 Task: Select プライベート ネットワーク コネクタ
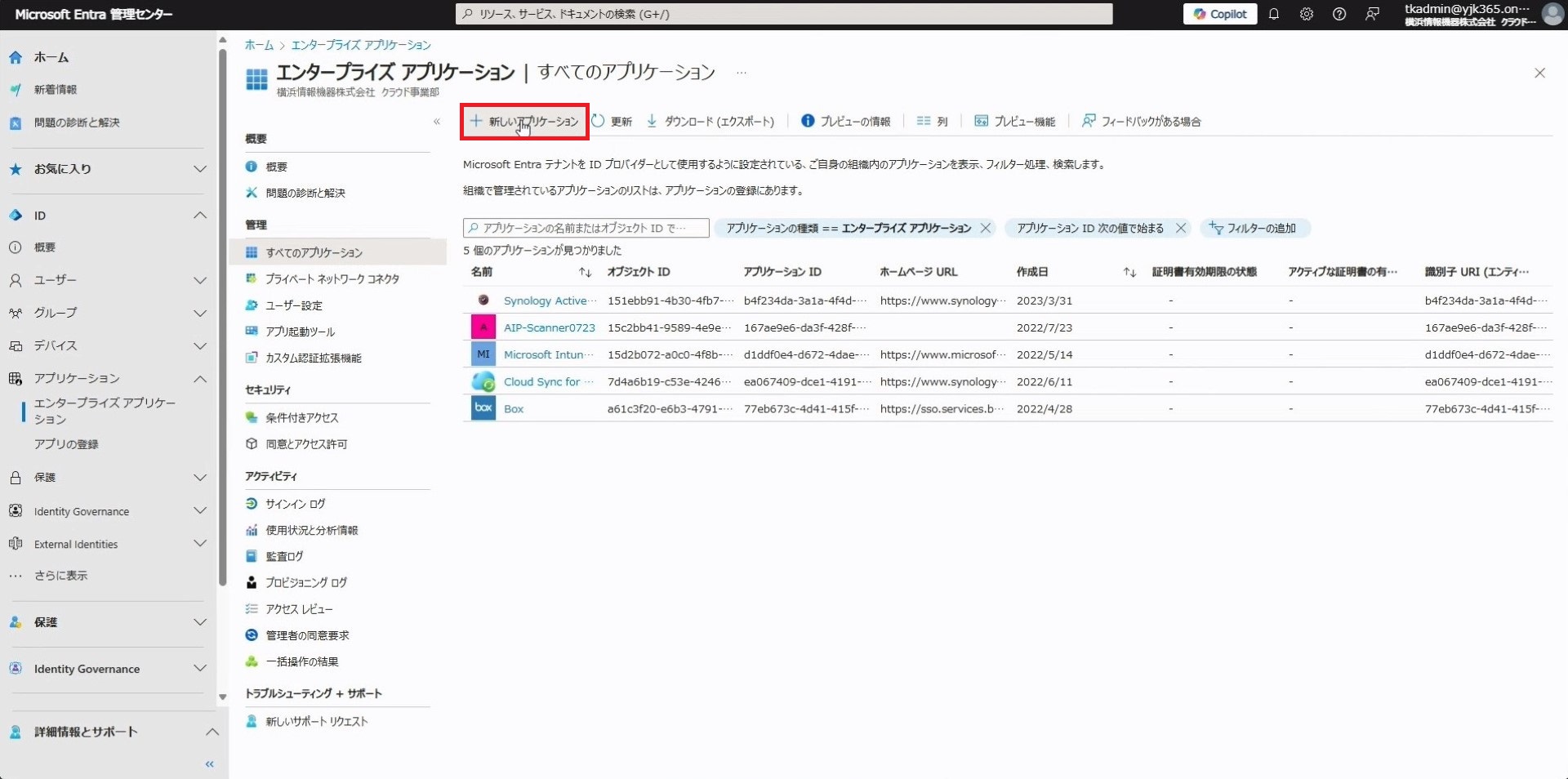[x=332, y=278]
